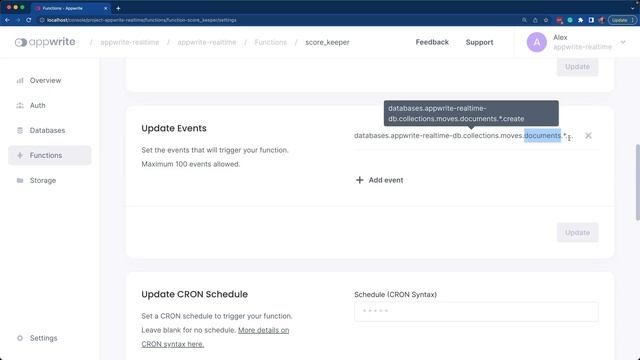
Task: Focus the Schedule CRON Syntax input
Action: [x=476, y=311]
